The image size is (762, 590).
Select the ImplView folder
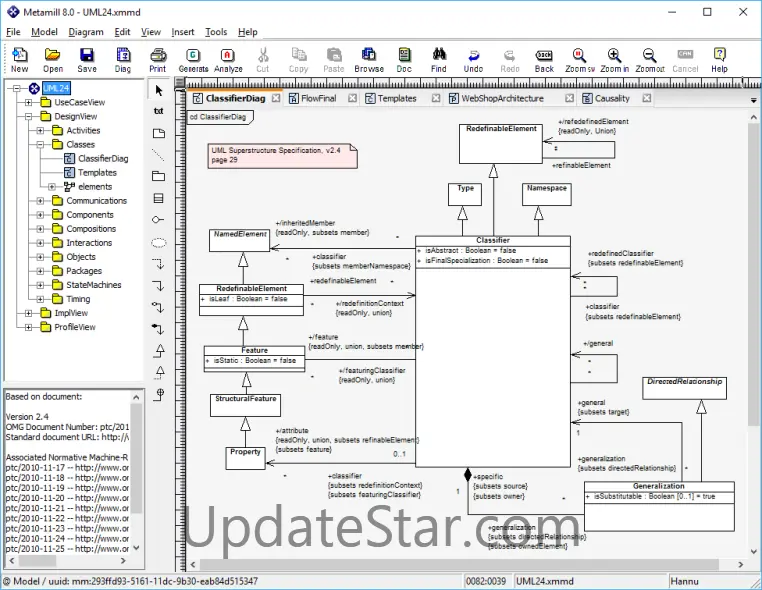pyautogui.click(x=71, y=313)
